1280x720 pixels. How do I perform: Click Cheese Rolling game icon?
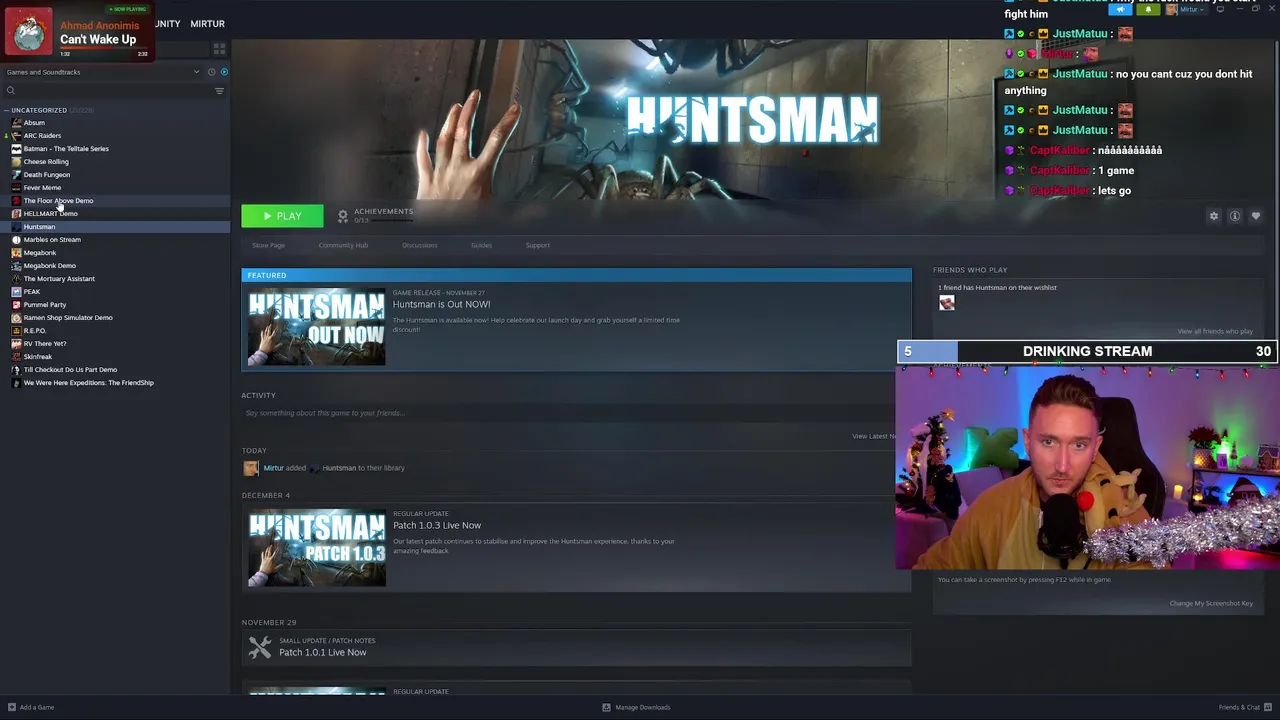(16, 162)
